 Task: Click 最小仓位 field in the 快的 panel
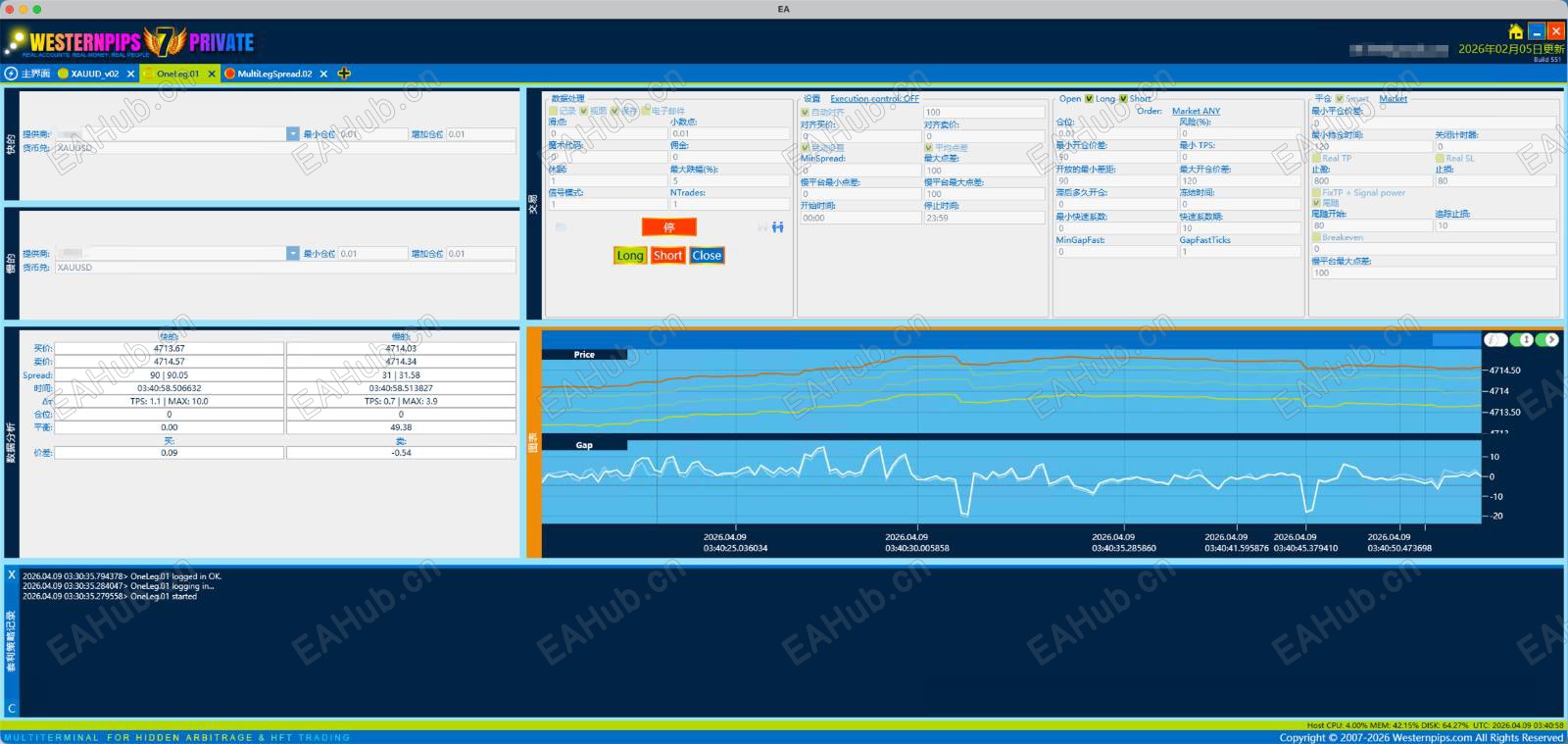[x=373, y=134]
